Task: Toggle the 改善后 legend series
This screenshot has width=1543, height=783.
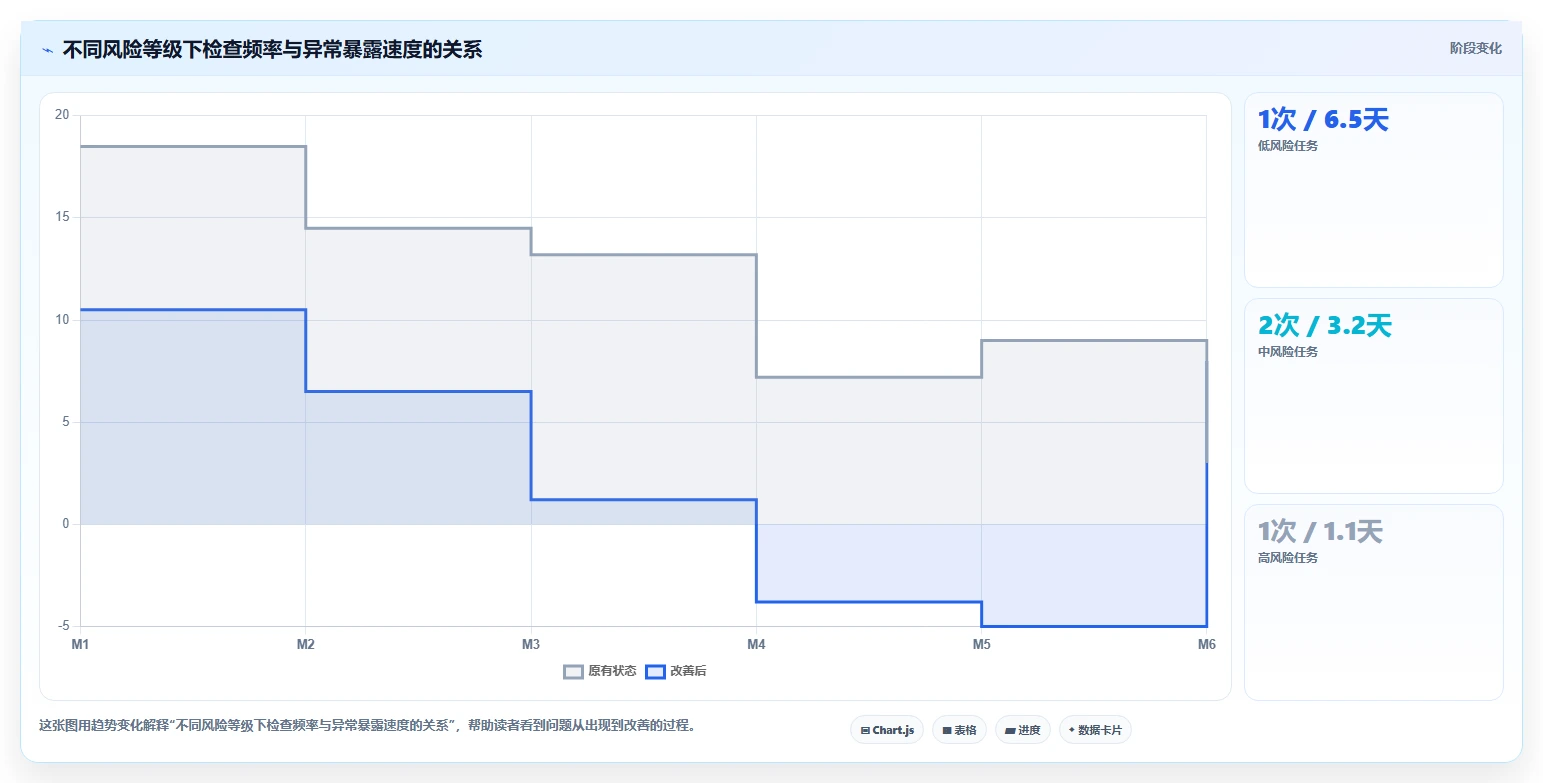Action: [676, 671]
